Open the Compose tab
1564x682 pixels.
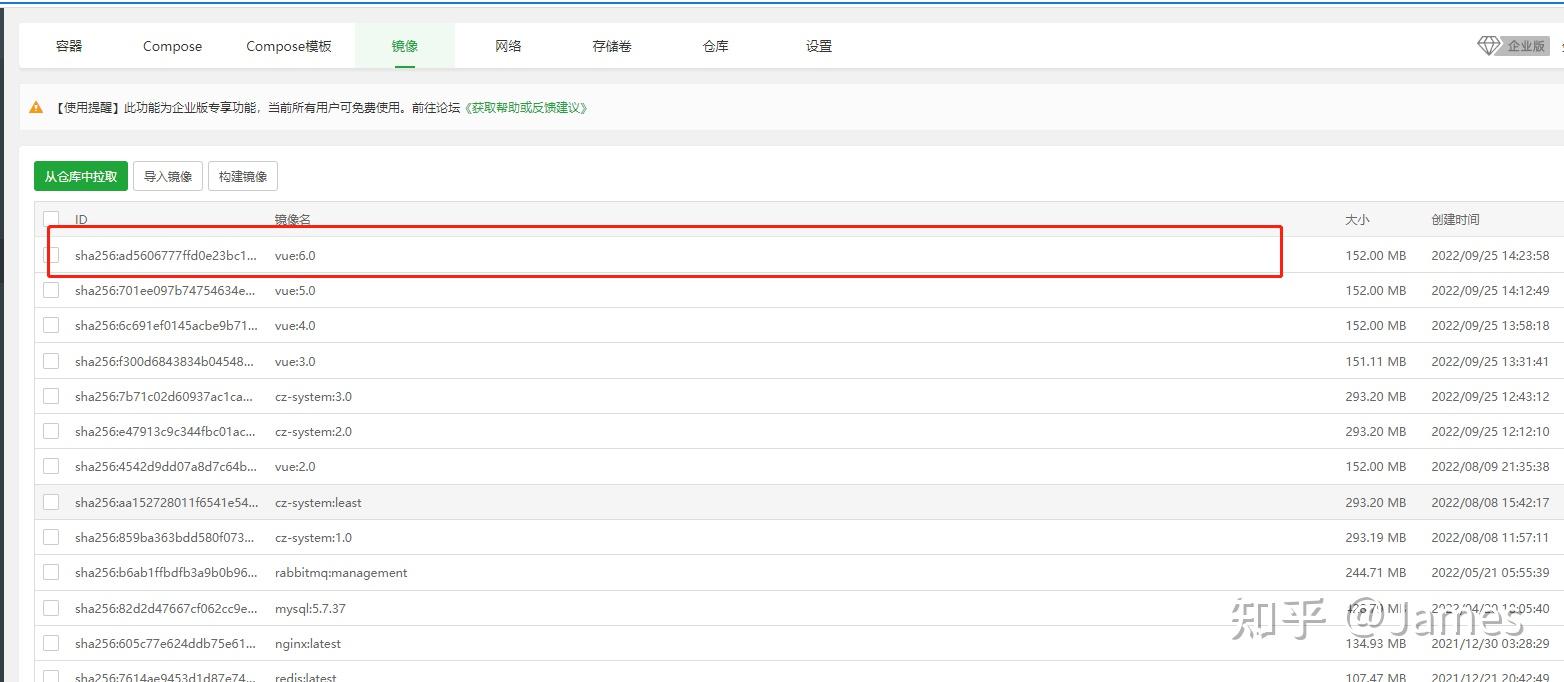tap(171, 45)
